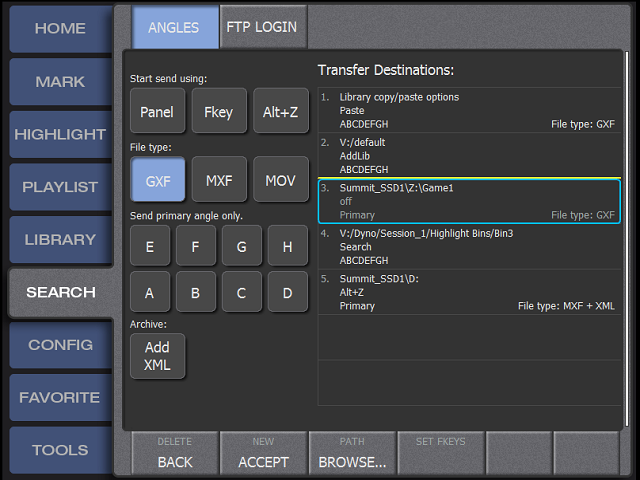Switch to the FTP LOGIN tab
The image size is (640, 480).
pyautogui.click(x=262, y=27)
